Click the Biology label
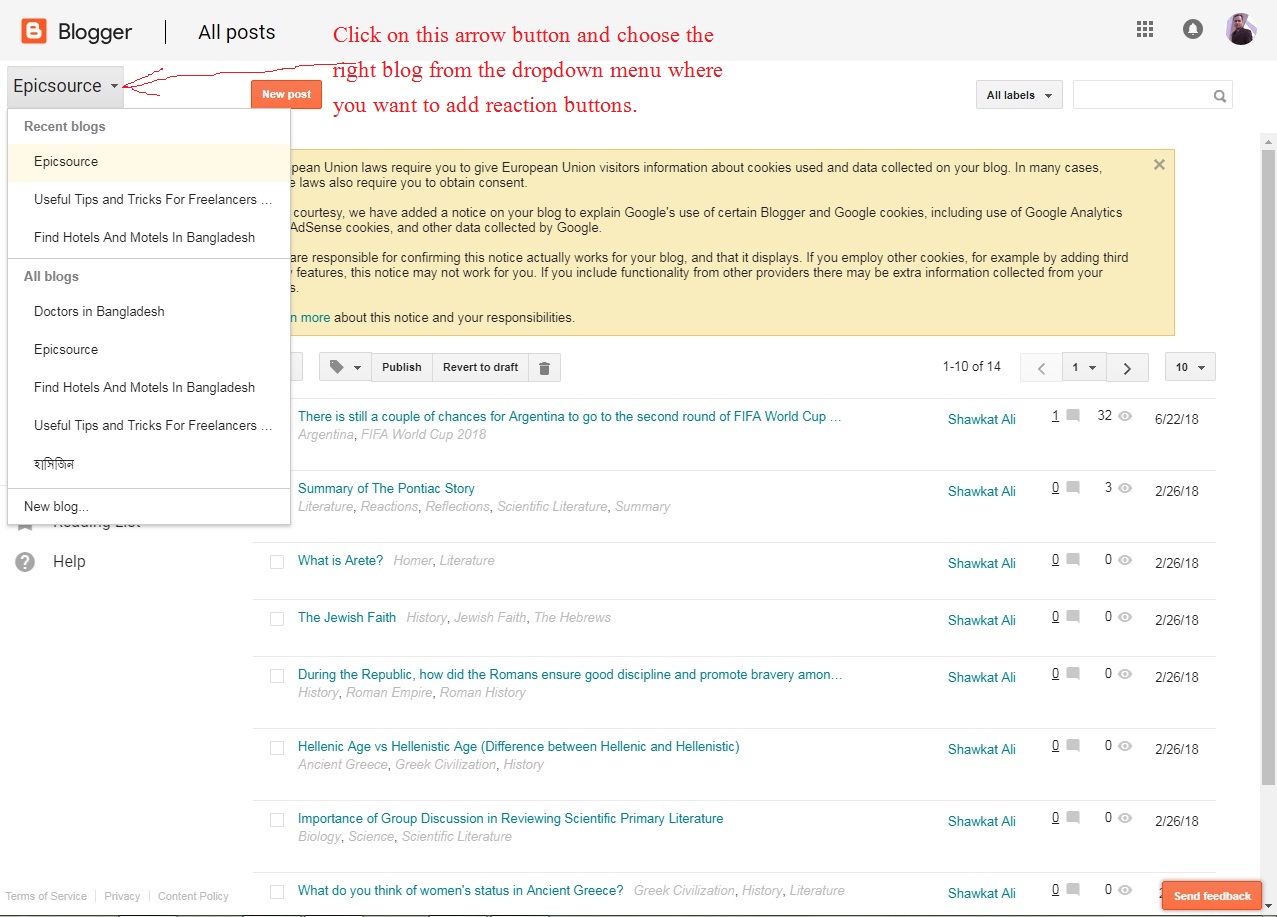This screenshot has height=917, width=1277. (x=319, y=836)
